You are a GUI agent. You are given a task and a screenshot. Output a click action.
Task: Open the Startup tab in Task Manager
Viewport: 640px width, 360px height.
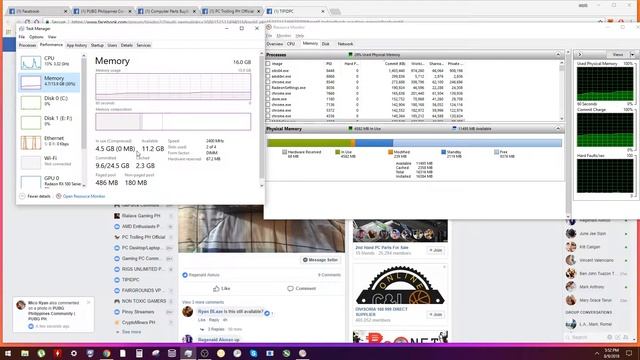point(97,45)
